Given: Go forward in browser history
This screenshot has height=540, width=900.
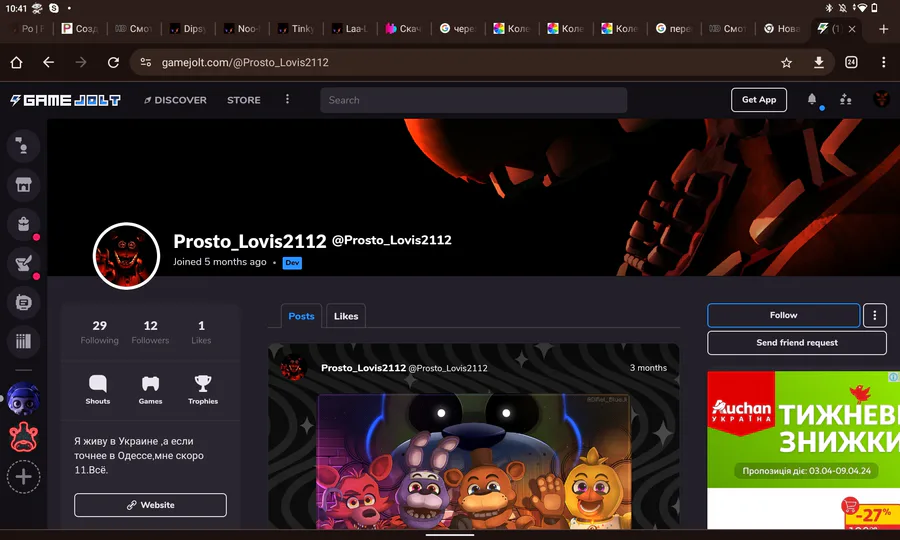Looking at the screenshot, I should pyautogui.click(x=81, y=63).
